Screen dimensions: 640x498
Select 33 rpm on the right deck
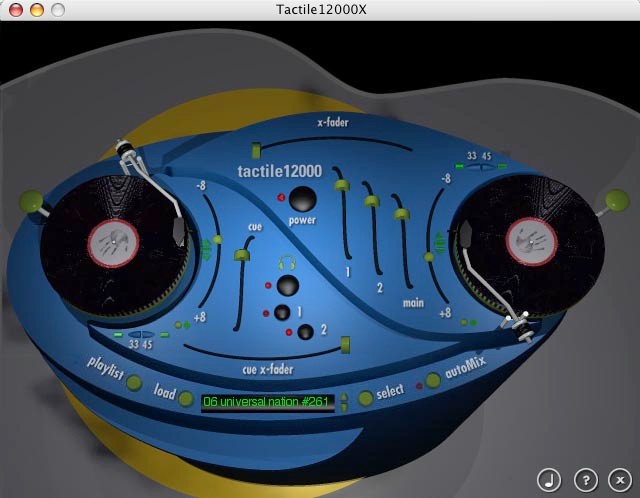tap(473, 167)
